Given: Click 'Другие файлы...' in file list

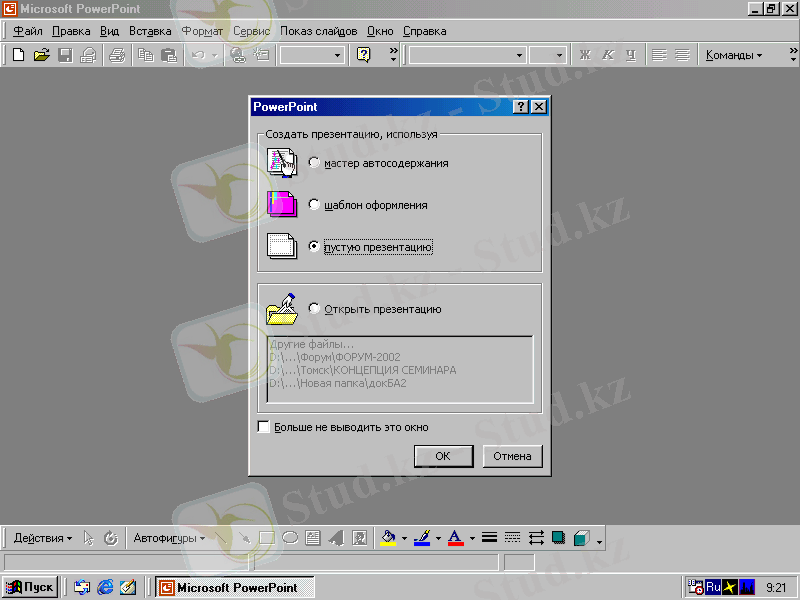Looking at the screenshot, I should click(x=312, y=344).
